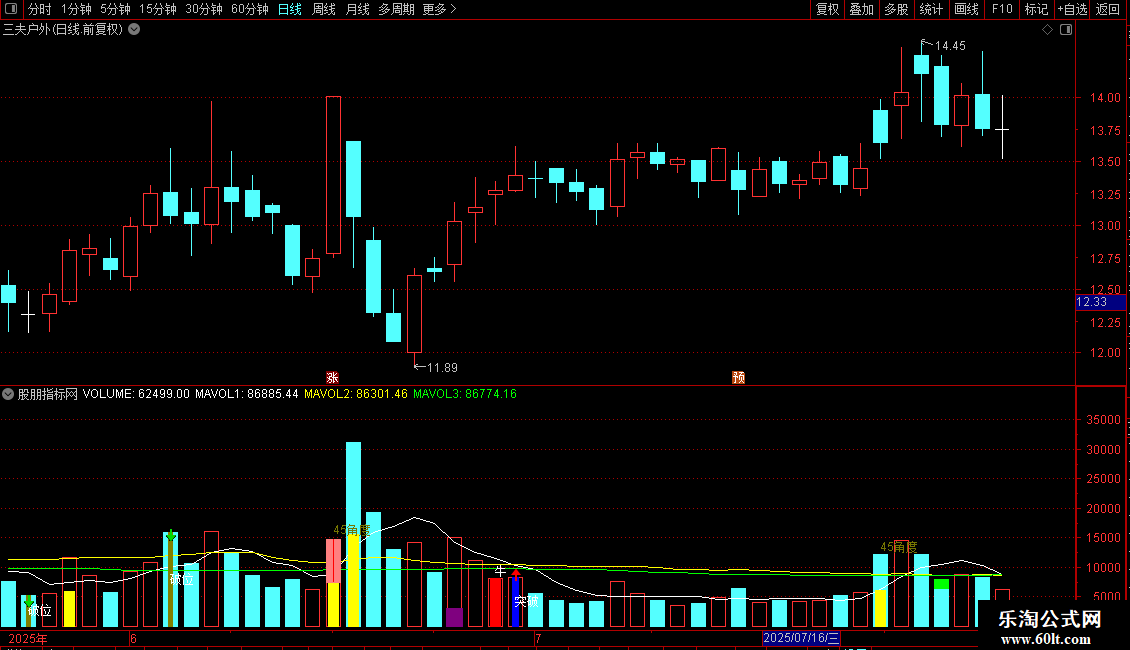Select the 30分钟 period tab
This screenshot has width=1130, height=650.
pyautogui.click(x=203, y=9)
